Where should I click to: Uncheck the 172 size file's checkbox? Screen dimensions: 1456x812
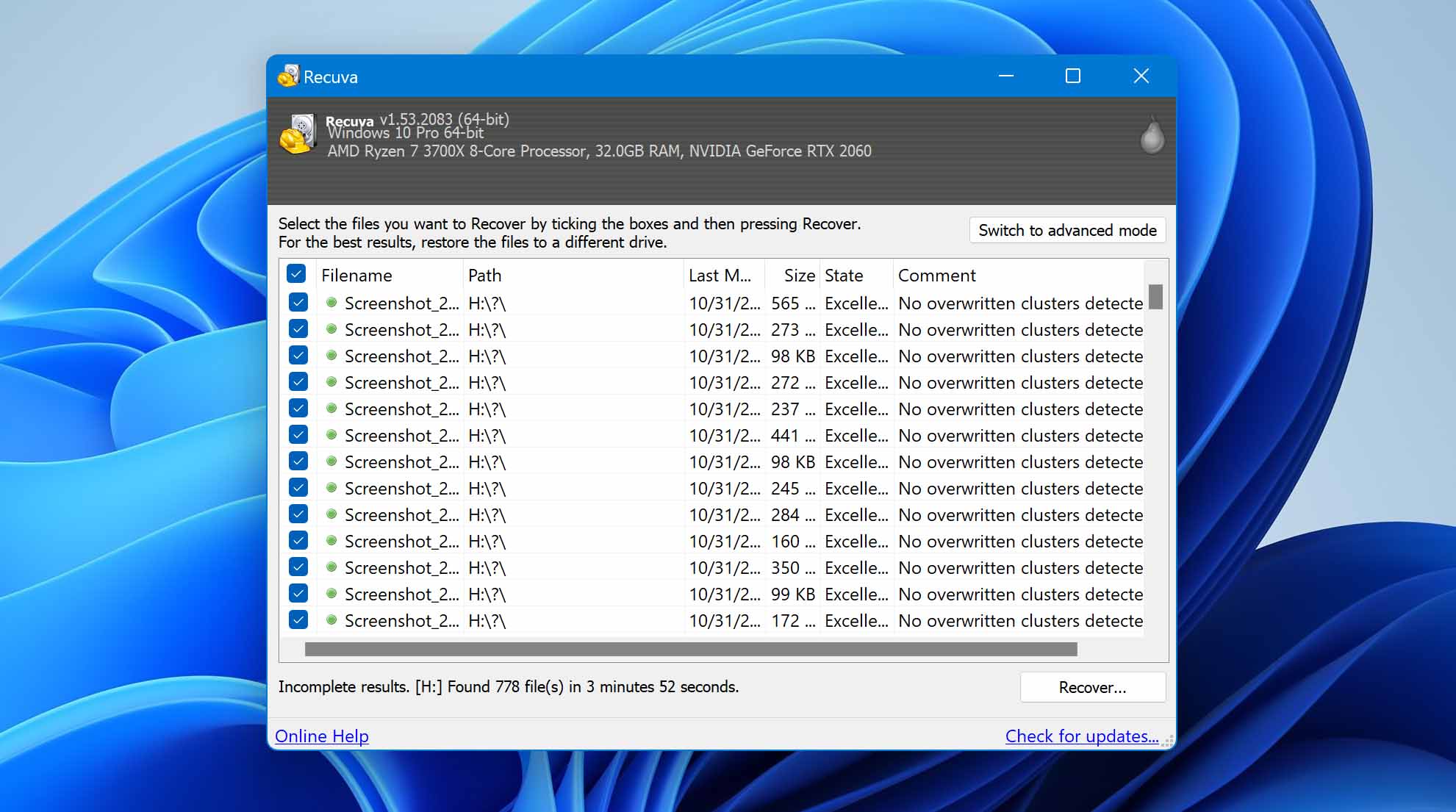tap(298, 619)
